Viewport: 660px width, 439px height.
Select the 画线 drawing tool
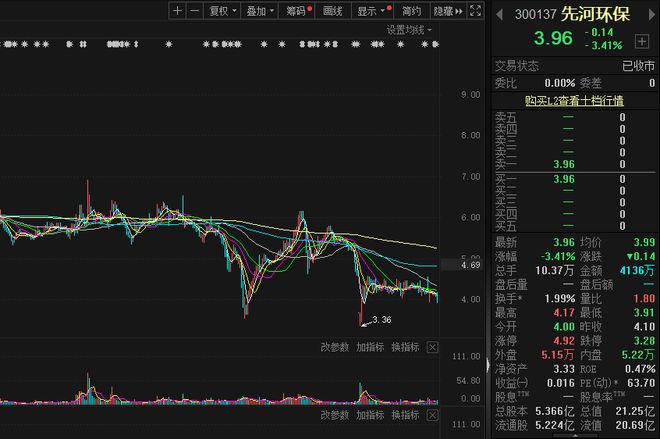click(333, 11)
